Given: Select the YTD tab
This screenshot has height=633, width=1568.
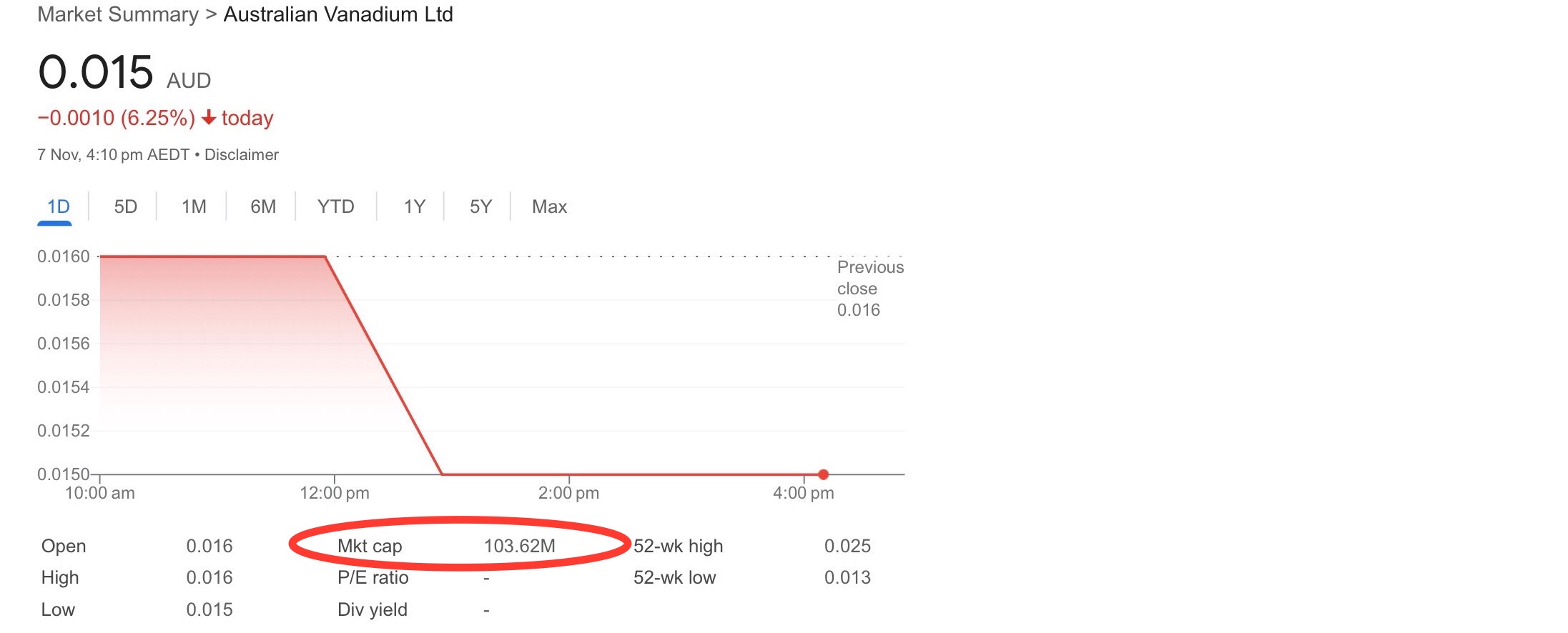Looking at the screenshot, I should pyautogui.click(x=336, y=207).
